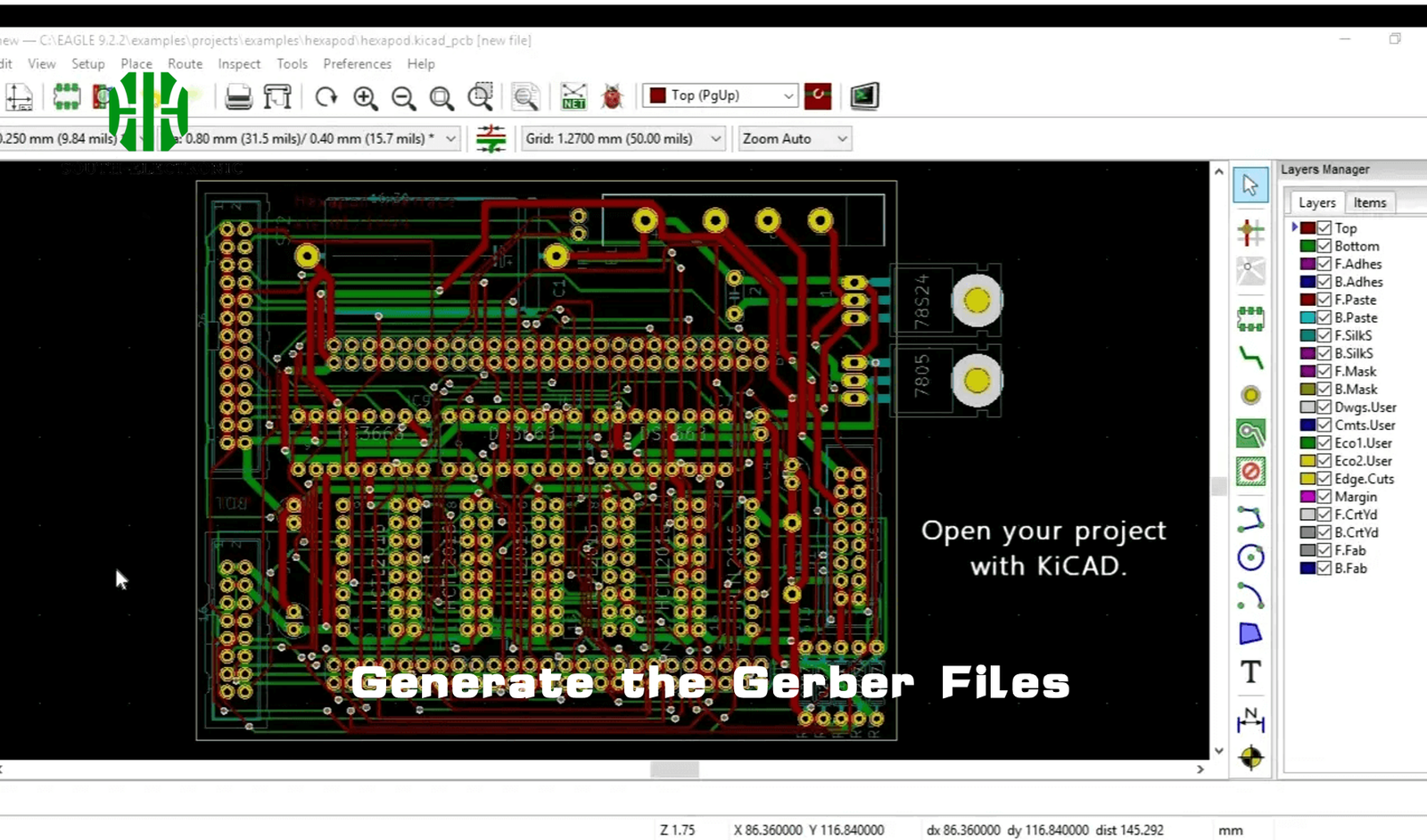1427x840 pixels.
Task: Pick the Add Text tool
Action: point(1251,671)
